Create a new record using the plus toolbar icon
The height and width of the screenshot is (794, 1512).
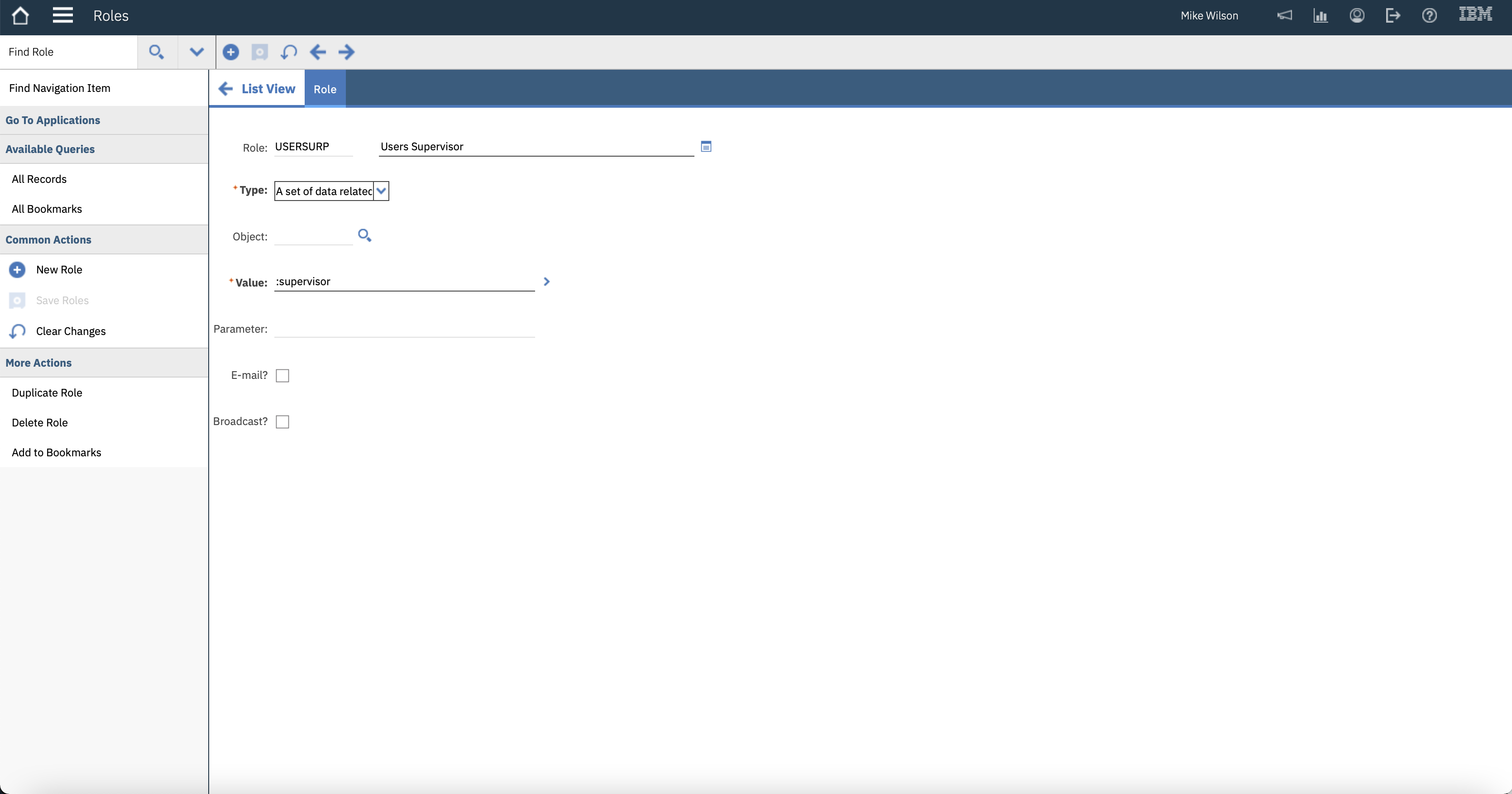click(231, 52)
